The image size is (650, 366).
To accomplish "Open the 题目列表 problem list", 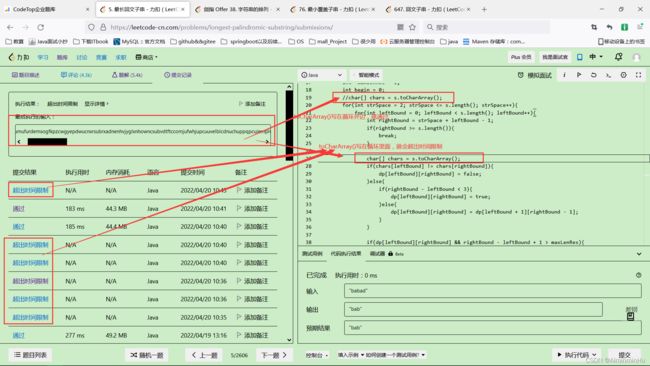I will [x=30, y=355].
